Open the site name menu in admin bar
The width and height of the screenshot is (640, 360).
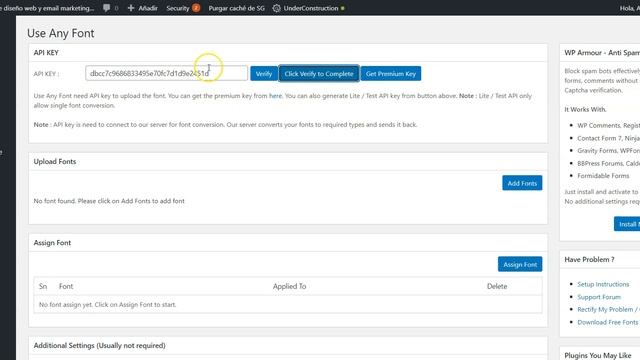coord(47,8)
